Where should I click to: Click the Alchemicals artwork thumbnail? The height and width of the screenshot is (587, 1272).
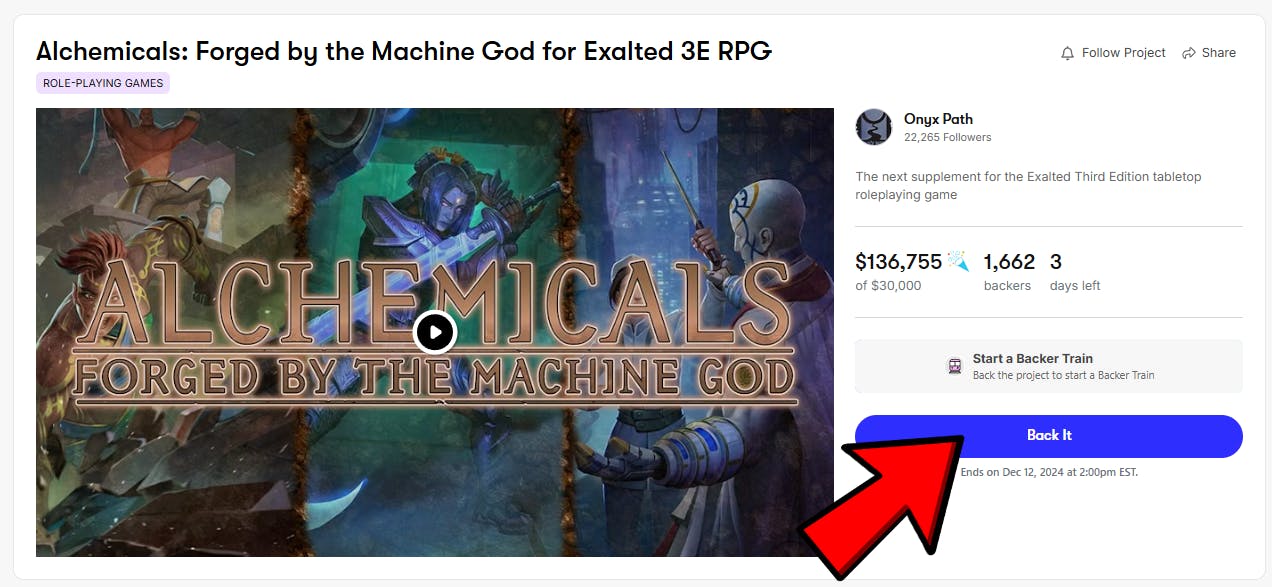click(435, 332)
